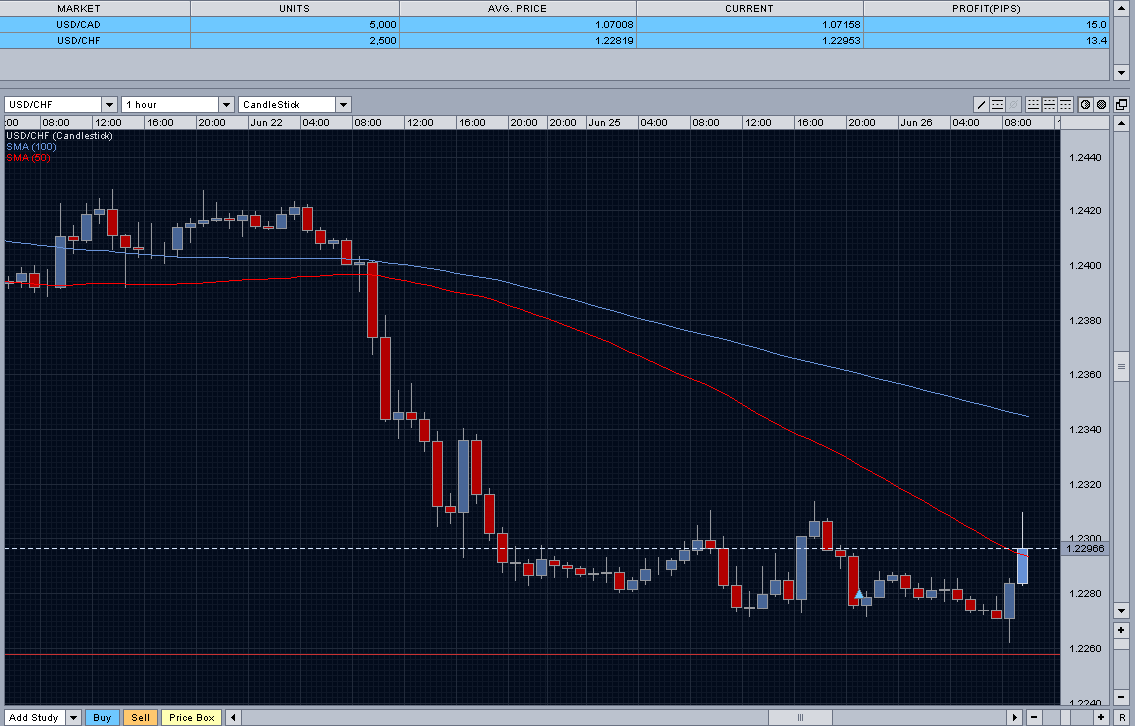Detach chart with the pop-out window icon
Viewport: 1135px width, 726px height.
pos(1121,104)
